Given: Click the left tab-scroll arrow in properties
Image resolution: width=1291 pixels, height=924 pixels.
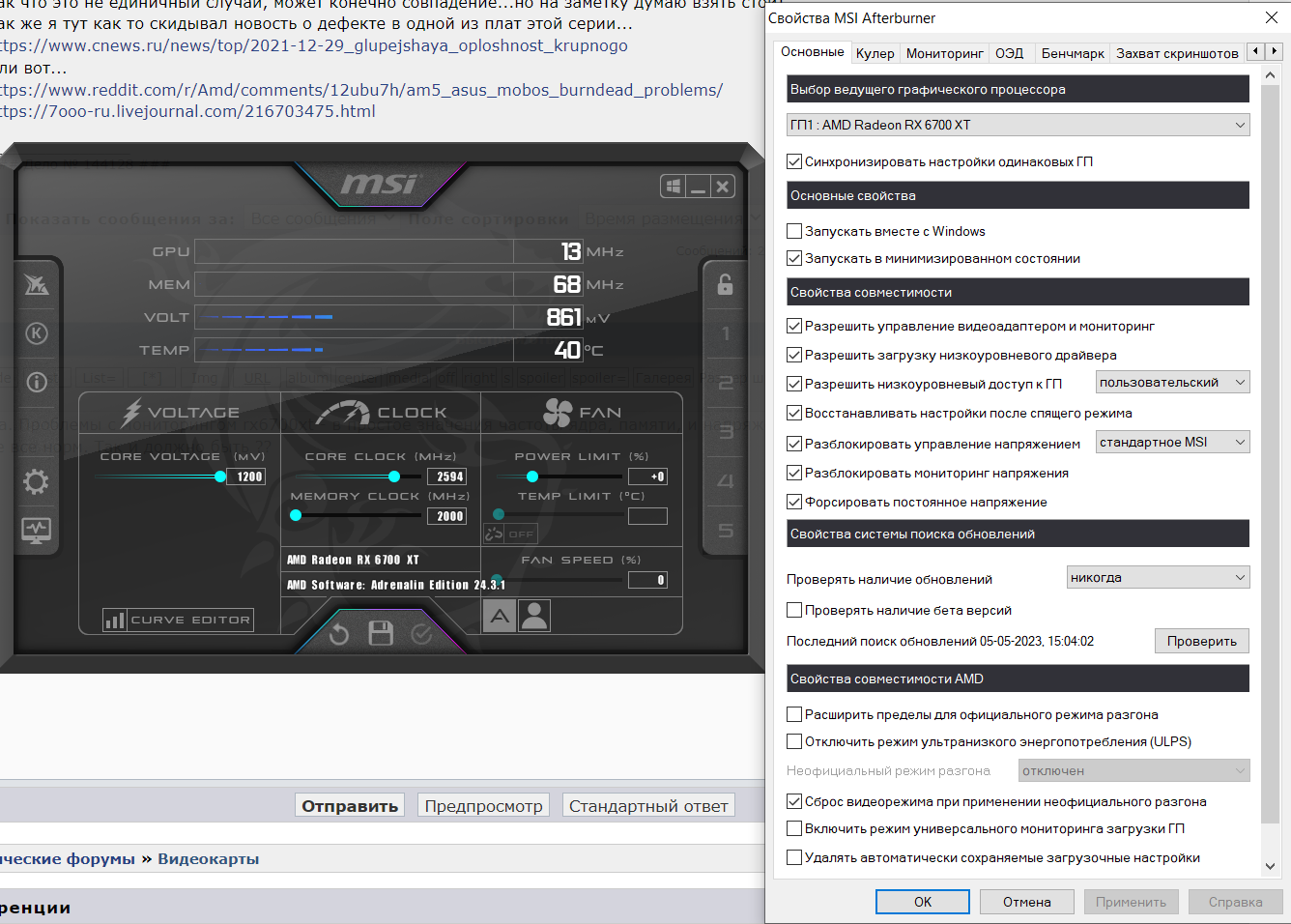Looking at the screenshot, I should click(1255, 51).
